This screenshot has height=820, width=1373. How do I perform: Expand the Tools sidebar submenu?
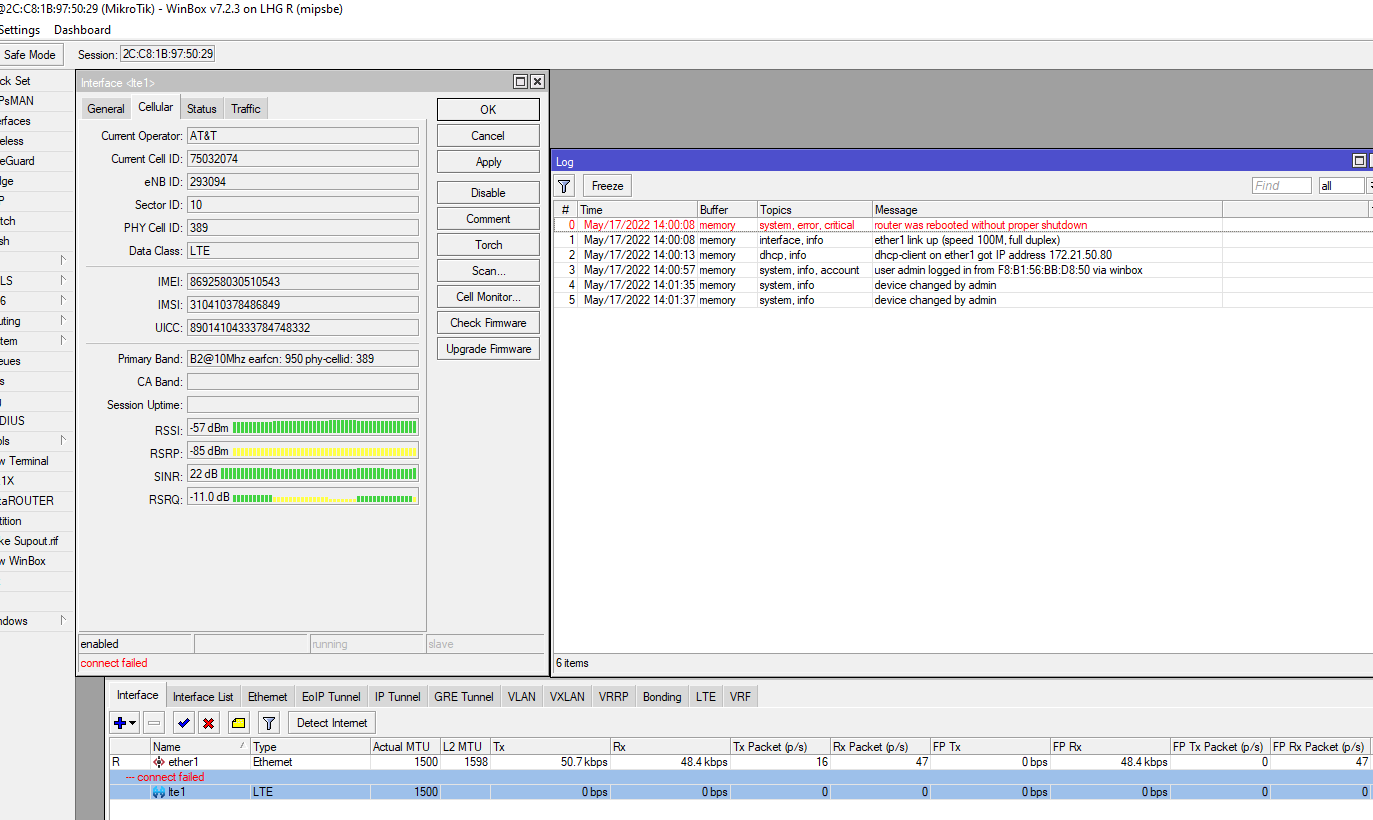[63, 441]
